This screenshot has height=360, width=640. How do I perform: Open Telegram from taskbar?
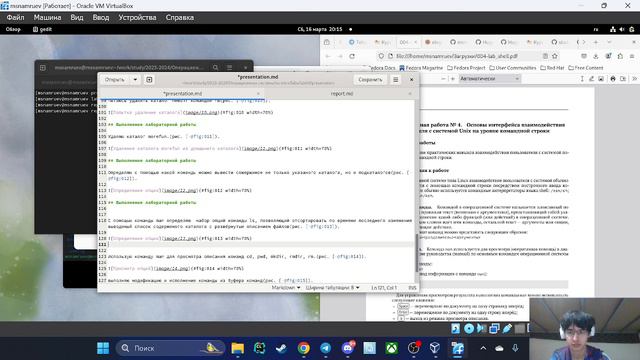tap(325, 348)
